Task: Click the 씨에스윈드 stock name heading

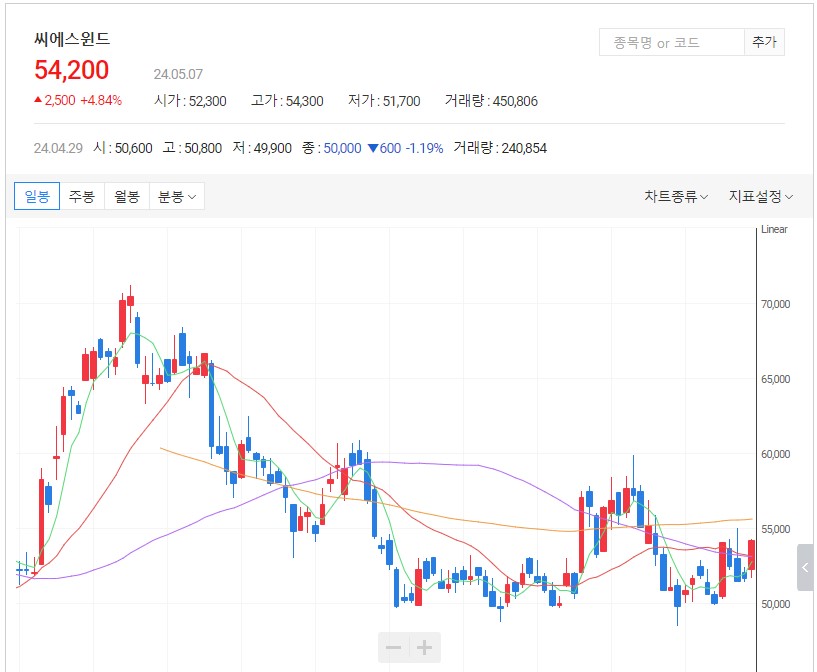Action: point(72,40)
